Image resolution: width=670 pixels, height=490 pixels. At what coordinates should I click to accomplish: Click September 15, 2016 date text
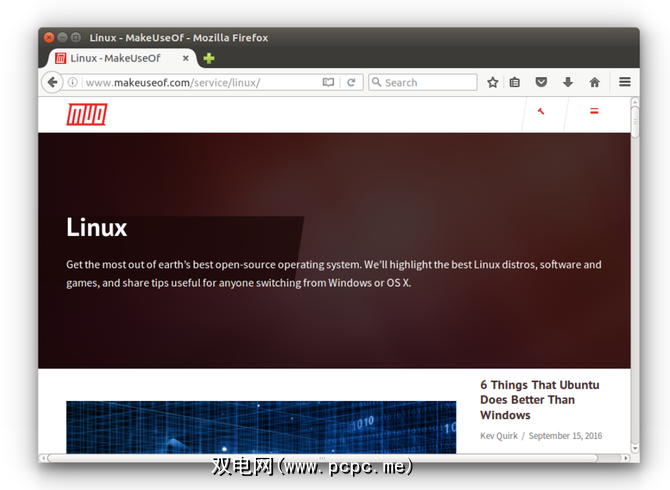click(x=565, y=436)
